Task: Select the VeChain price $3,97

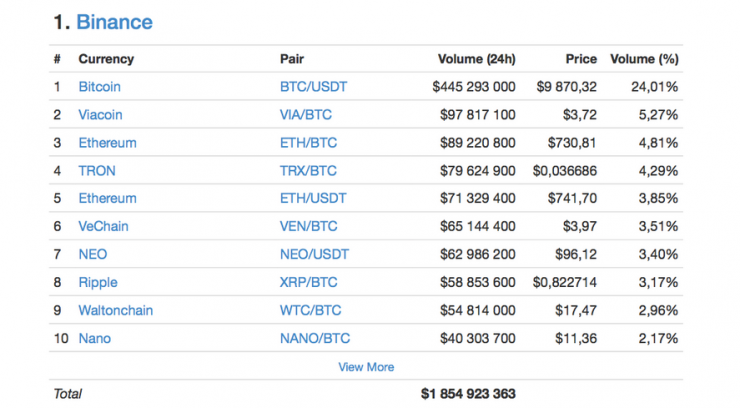Action: (580, 226)
